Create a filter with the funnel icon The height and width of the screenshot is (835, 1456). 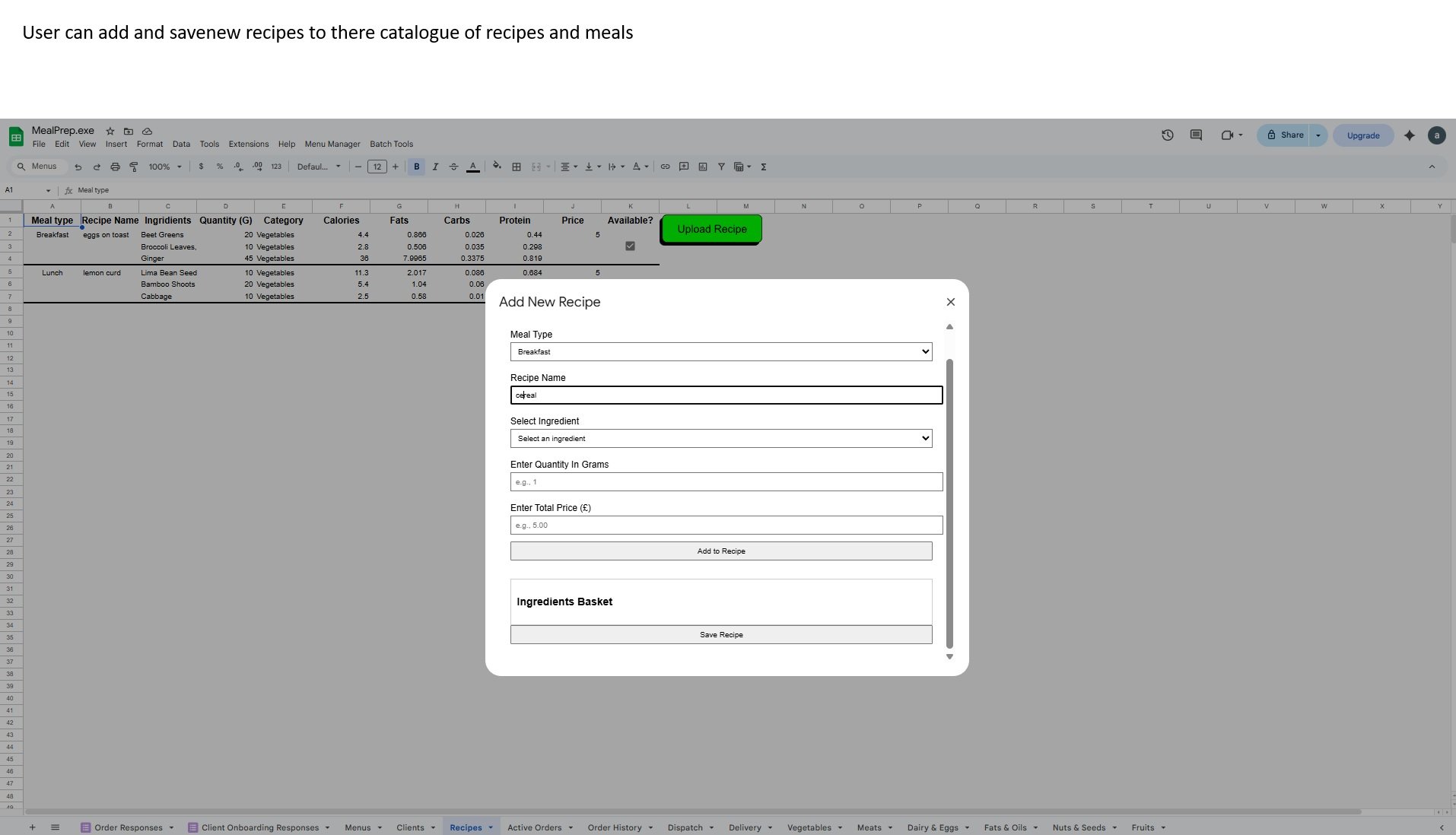point(720,167)
